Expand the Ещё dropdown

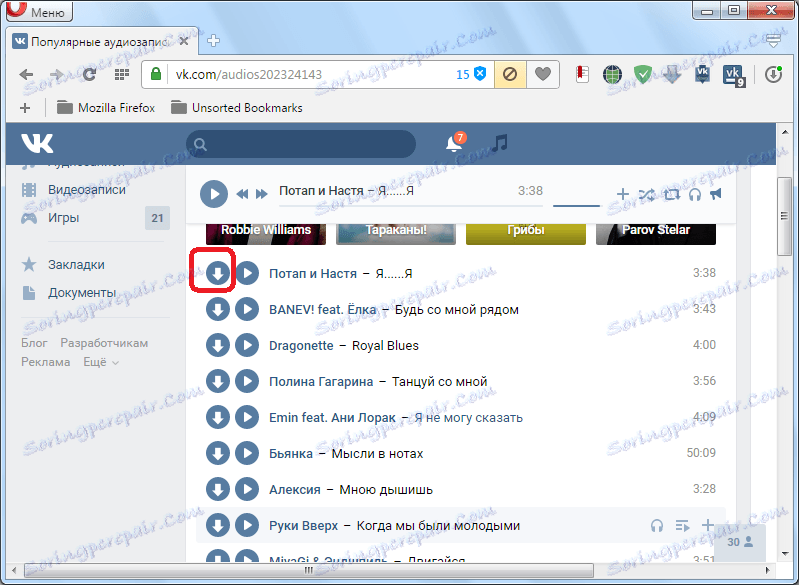coord(101,362)
